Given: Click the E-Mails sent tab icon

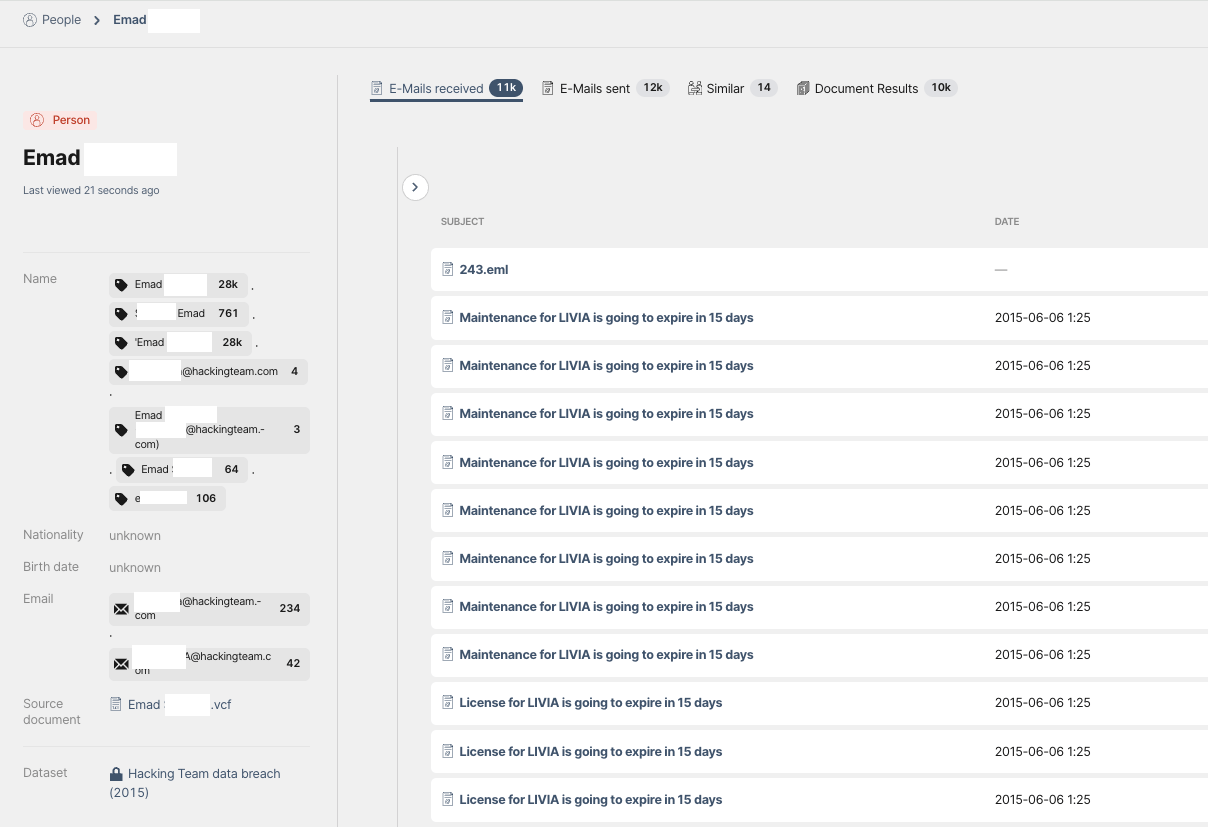Looking at the screenshot, I should pyautogui.click(x=548, y=88).
